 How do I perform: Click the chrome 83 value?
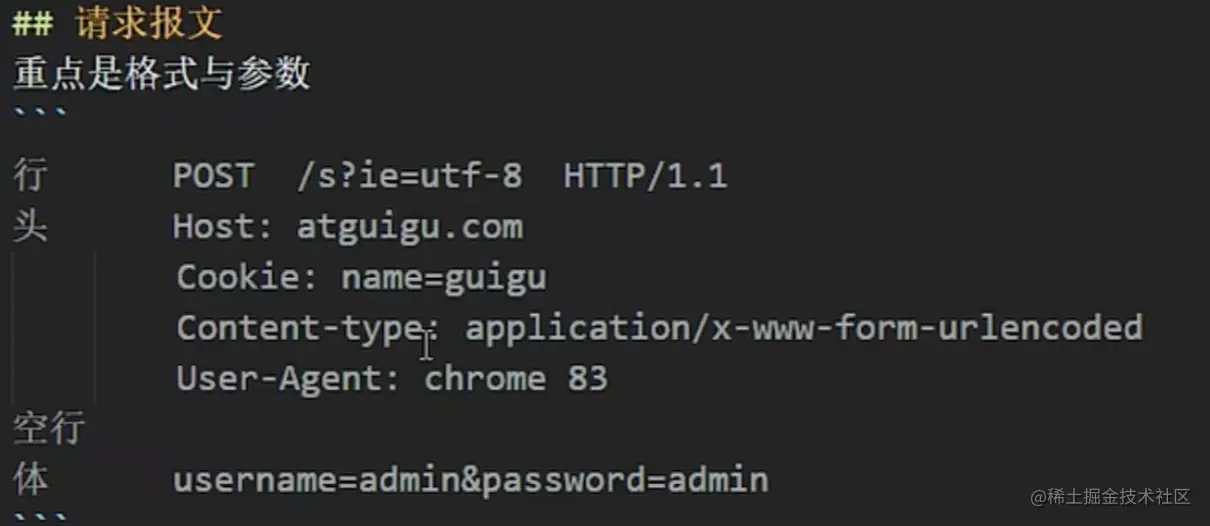[515, 379]
